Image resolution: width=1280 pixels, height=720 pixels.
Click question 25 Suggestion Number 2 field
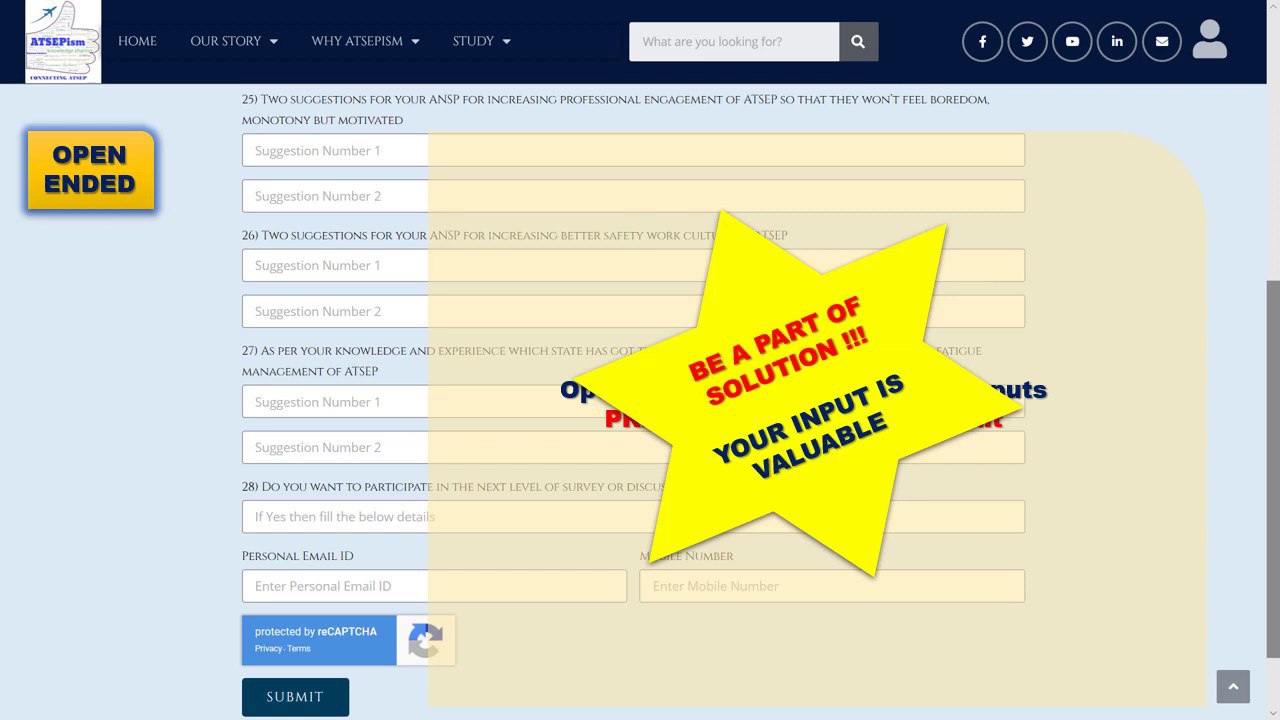pyautogui.click(x=633, y=196)
